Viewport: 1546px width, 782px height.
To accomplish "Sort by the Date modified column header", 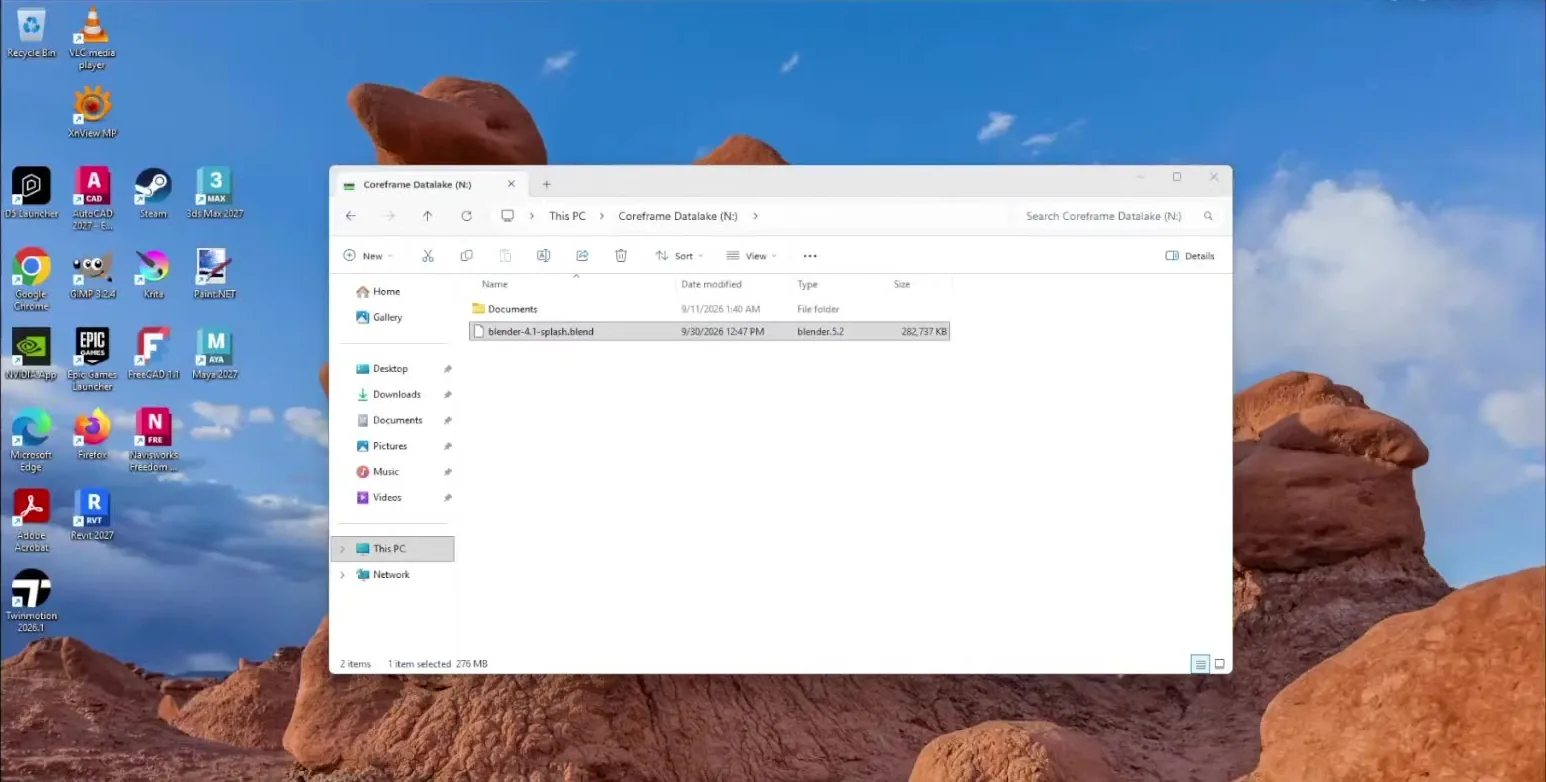I will pos(711,285).
